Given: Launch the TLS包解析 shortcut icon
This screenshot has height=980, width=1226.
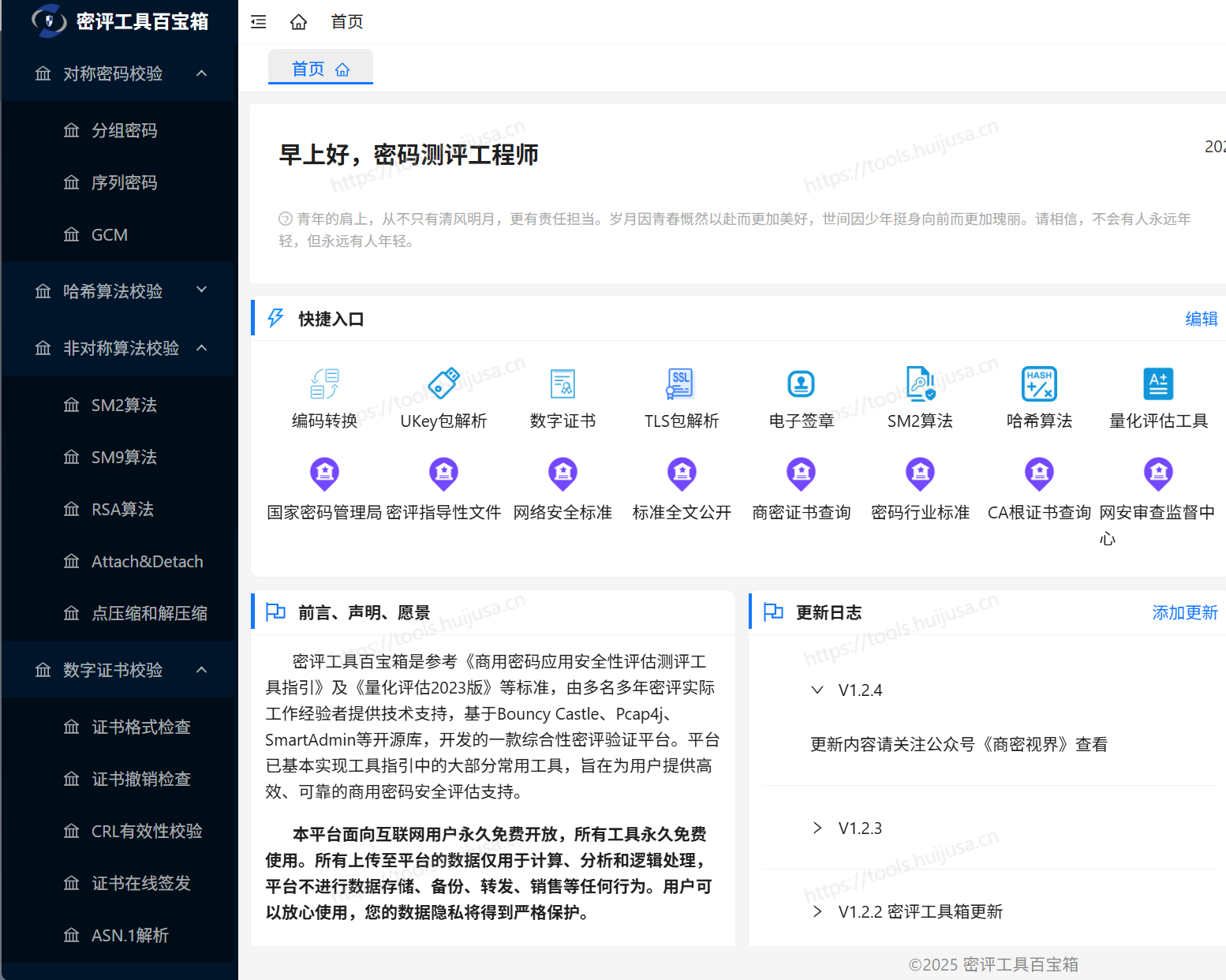Looking at the screenshot, I should pos(682,384).
